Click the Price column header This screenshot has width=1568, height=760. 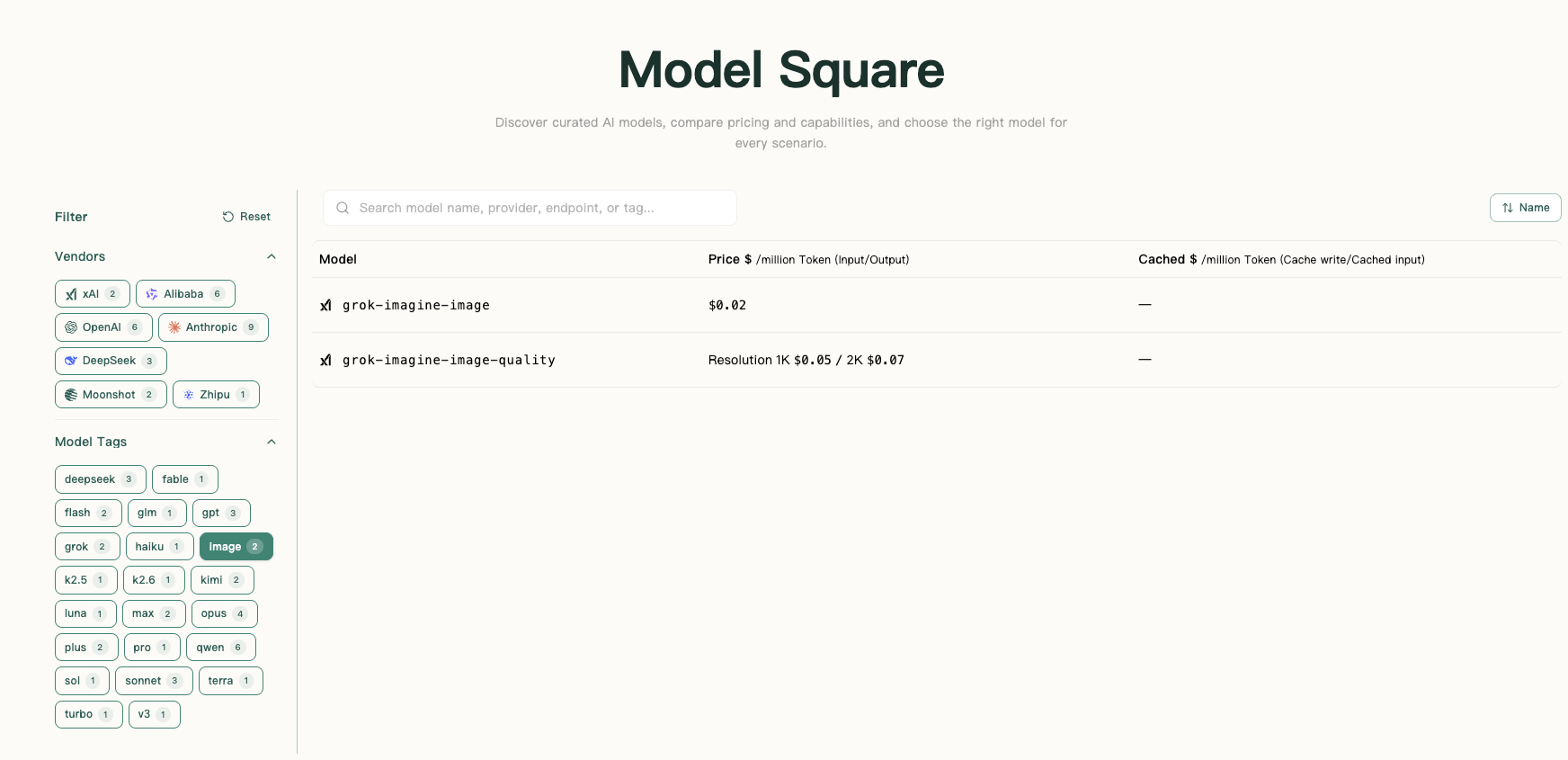808,259
